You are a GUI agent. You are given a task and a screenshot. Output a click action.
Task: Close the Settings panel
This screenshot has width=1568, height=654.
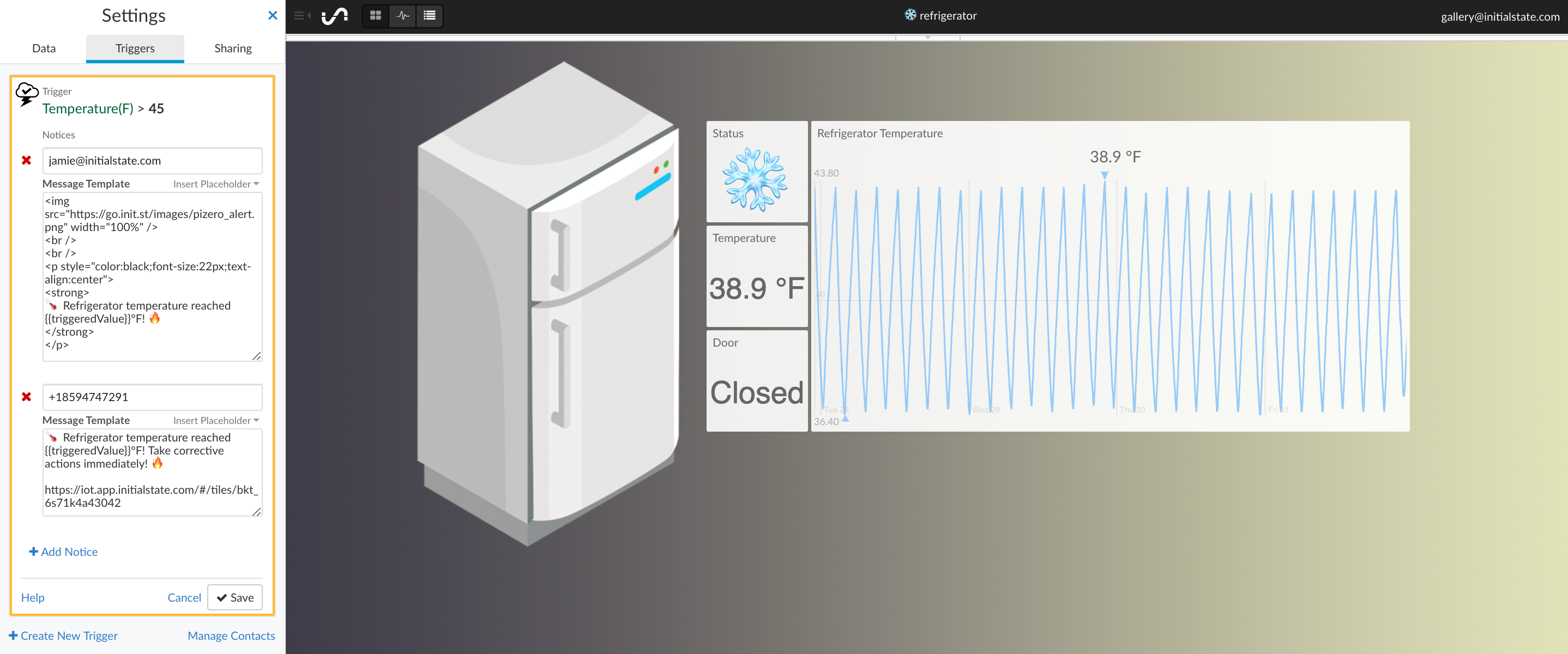272,15
